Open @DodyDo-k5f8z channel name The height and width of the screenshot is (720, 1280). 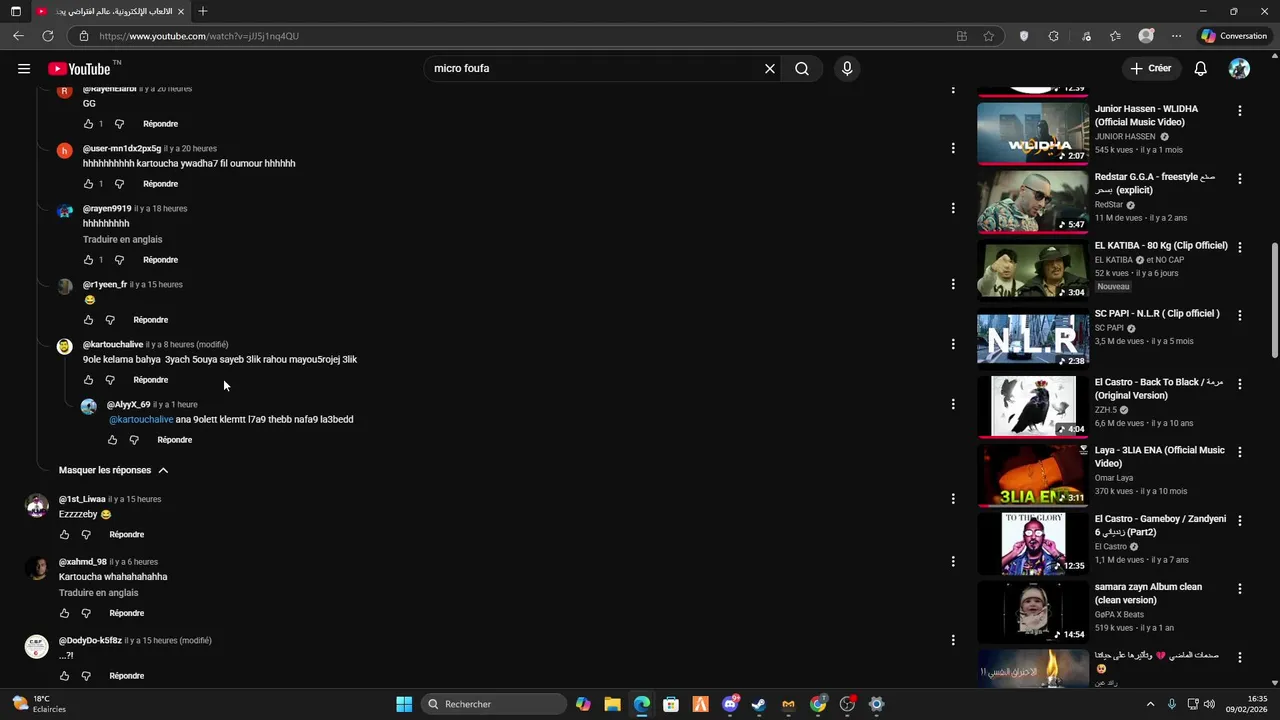(90, 641)
